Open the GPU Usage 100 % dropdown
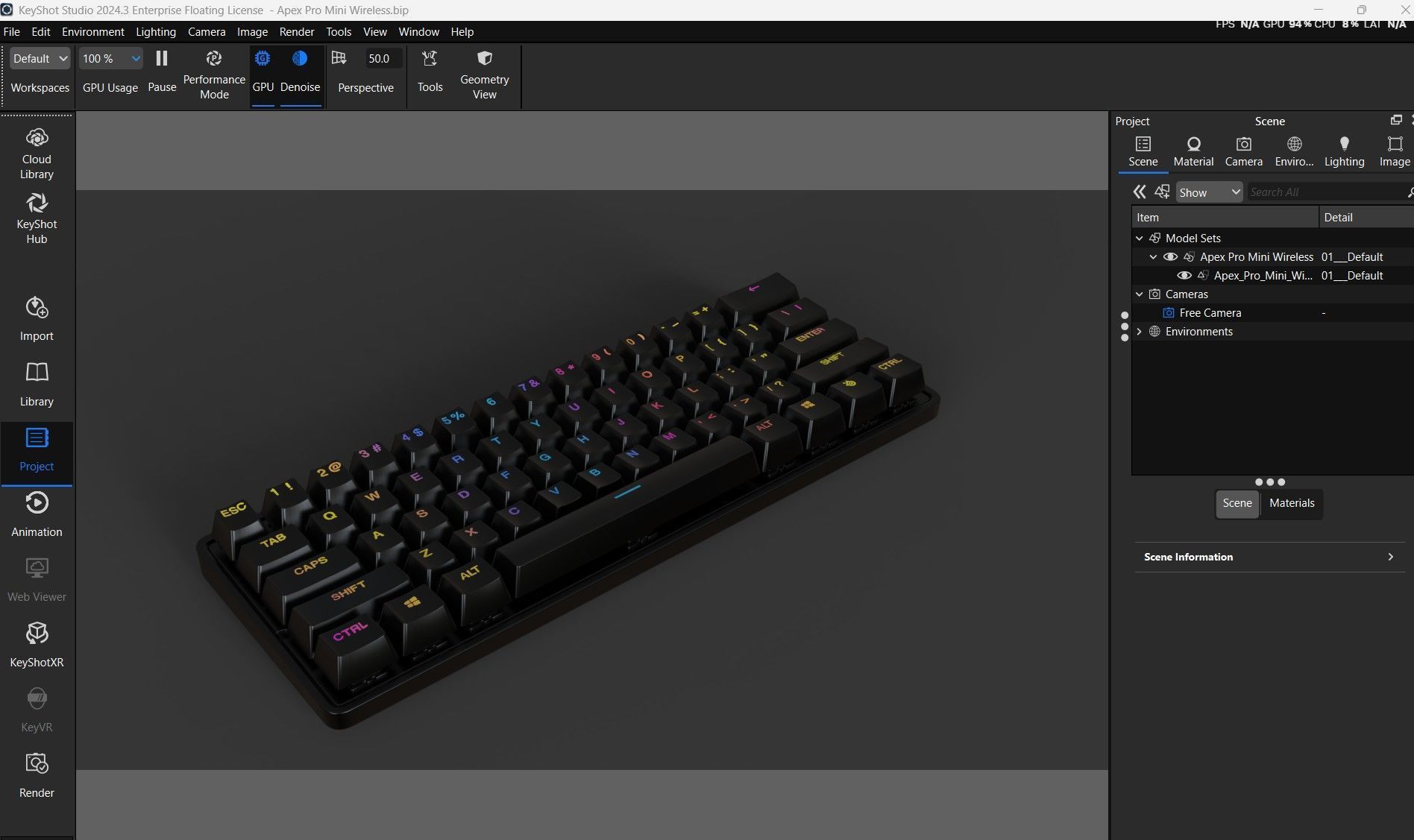 (x=110, y=58)
